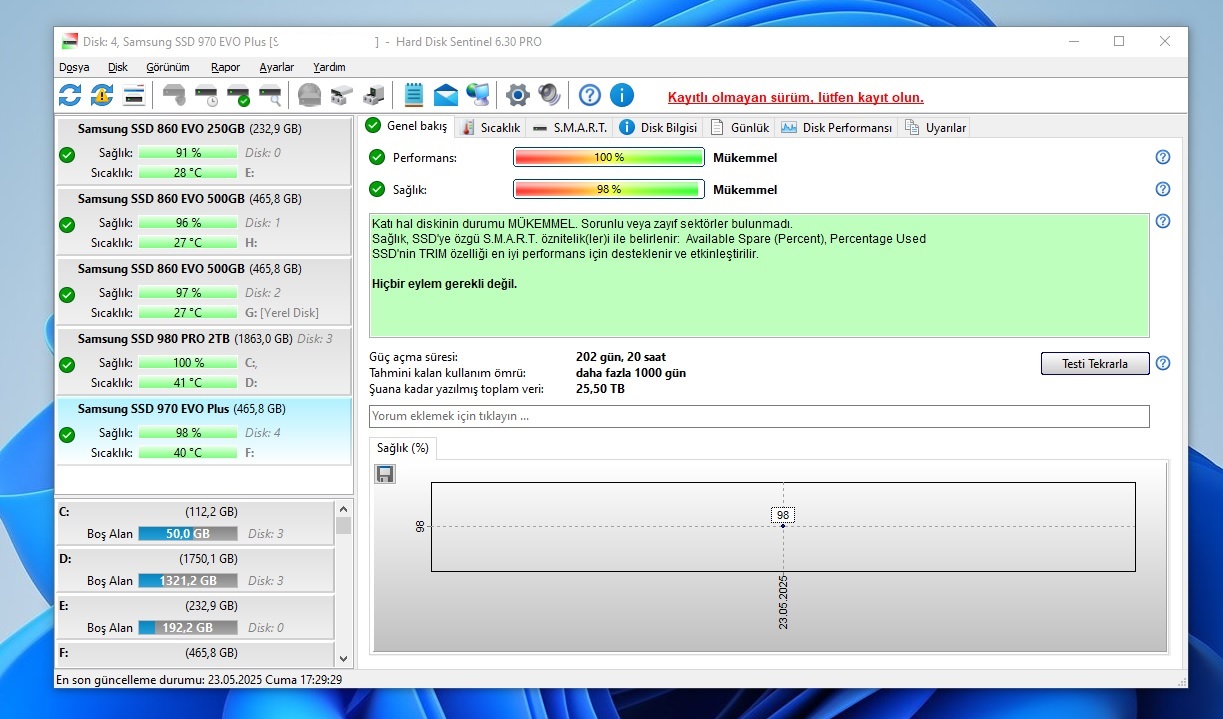Click the disk icon with clock
Screen dimensions: 1223x719
[x=206, y=95]
